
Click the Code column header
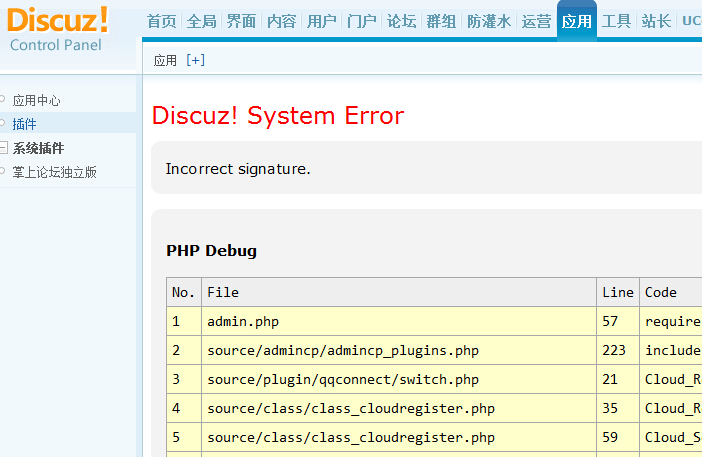point(671,292)
